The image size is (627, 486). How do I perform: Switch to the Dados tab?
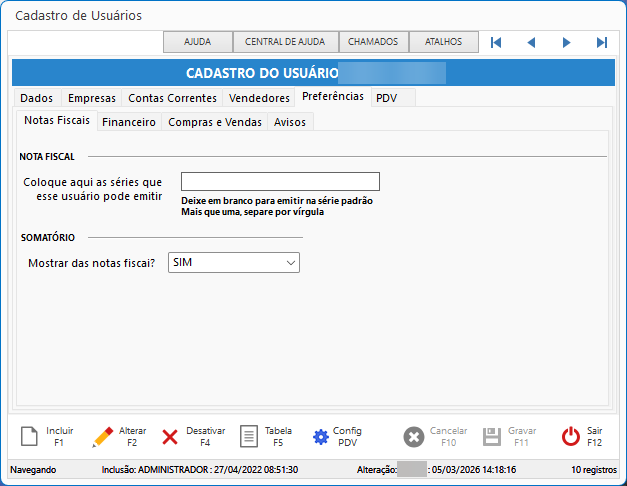(x=37, y=98)
